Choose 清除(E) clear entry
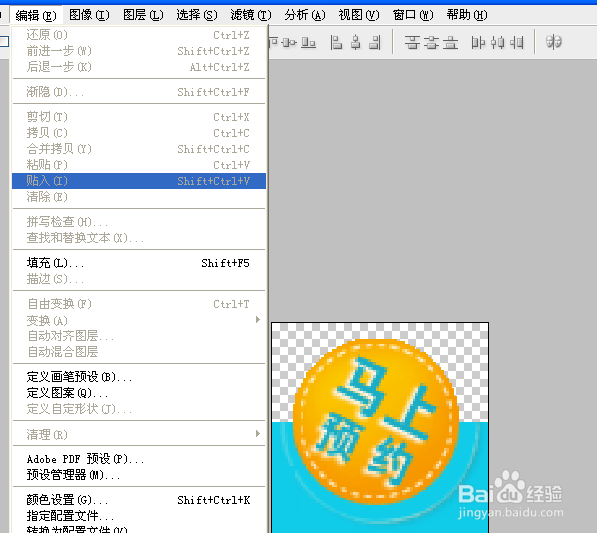This screenshot has width=597, height=533. pos(139,197)
